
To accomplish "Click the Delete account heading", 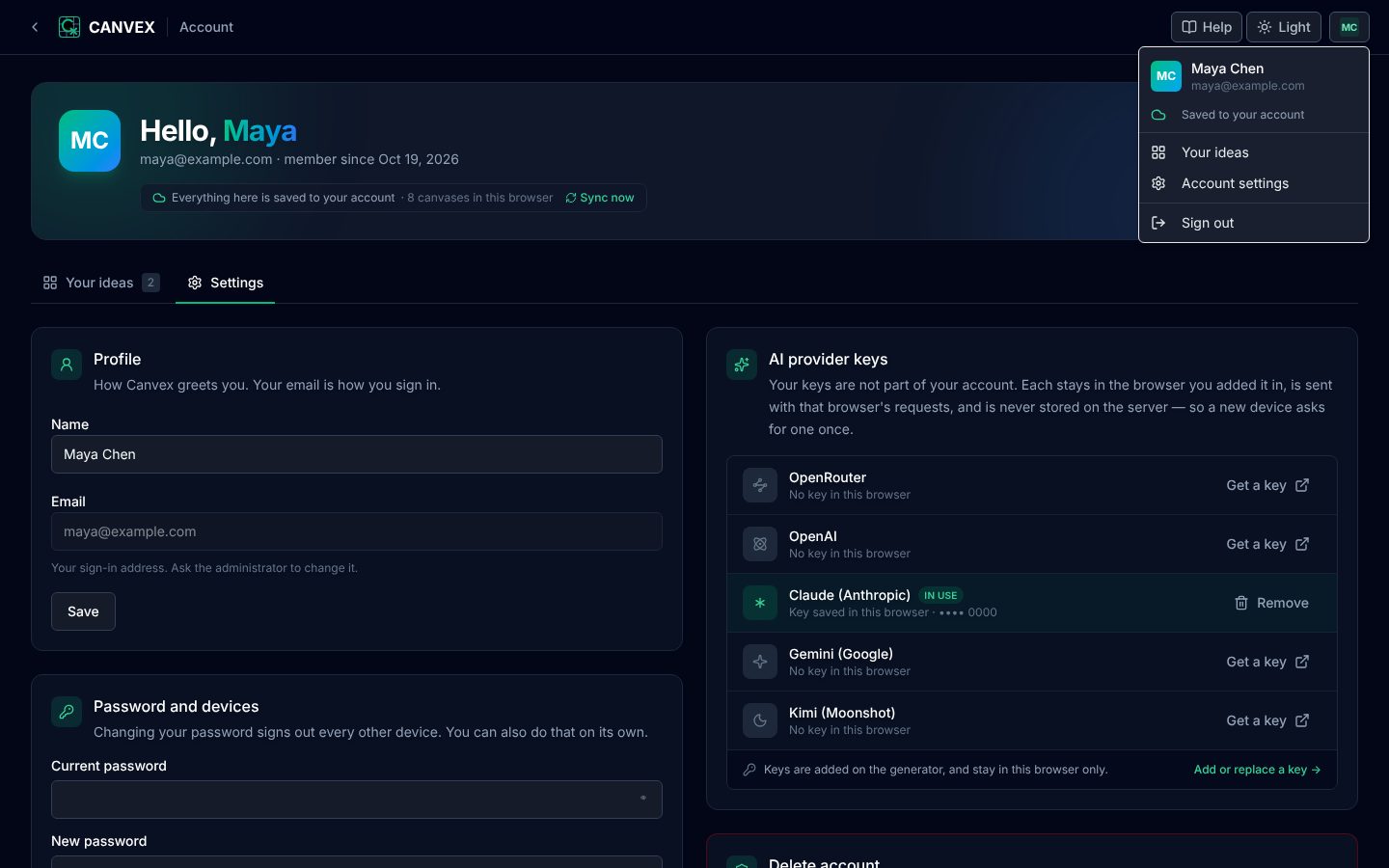I will [x=824, y=862].
